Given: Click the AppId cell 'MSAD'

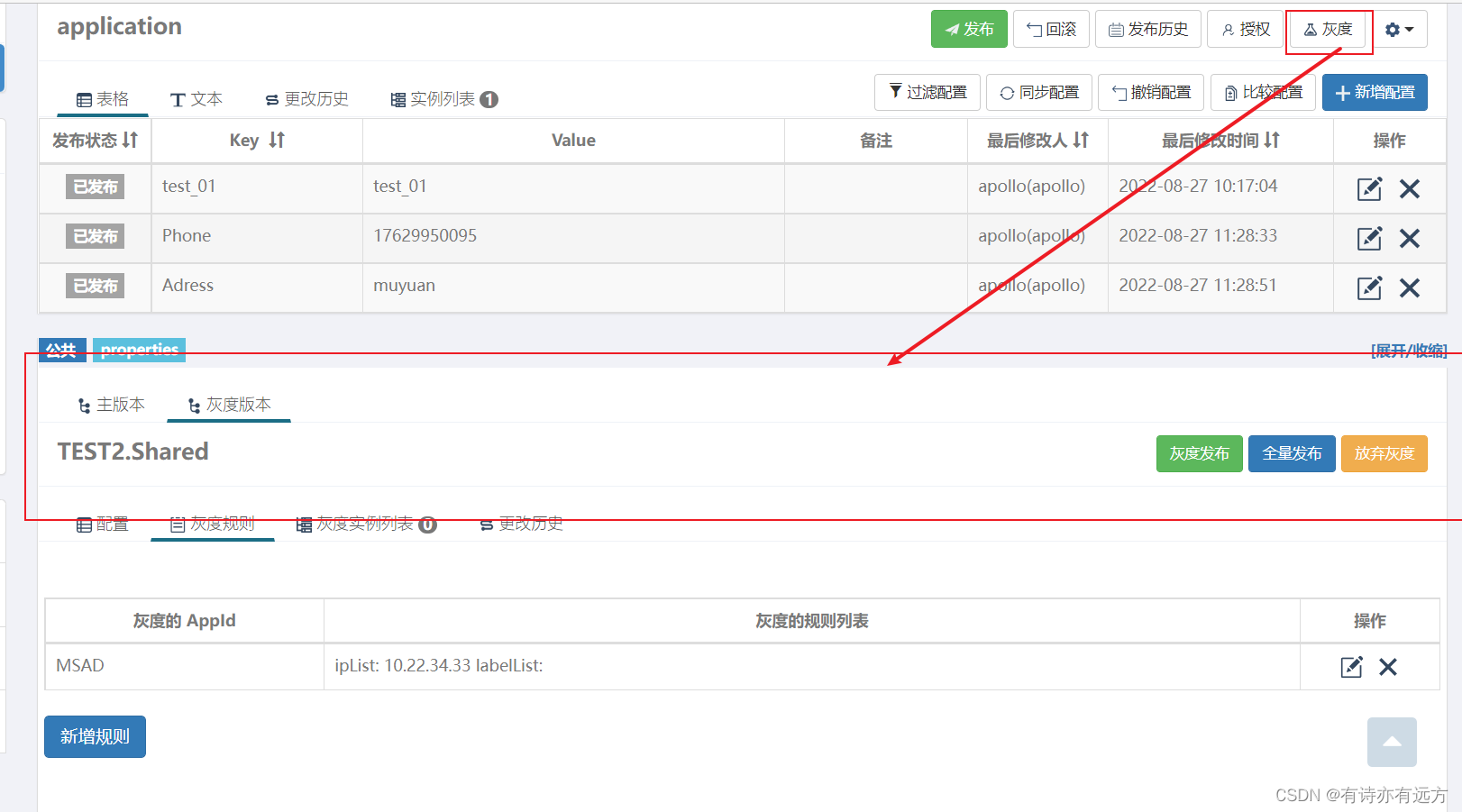Looking at the screenshot, I should [x=80, y=666].
